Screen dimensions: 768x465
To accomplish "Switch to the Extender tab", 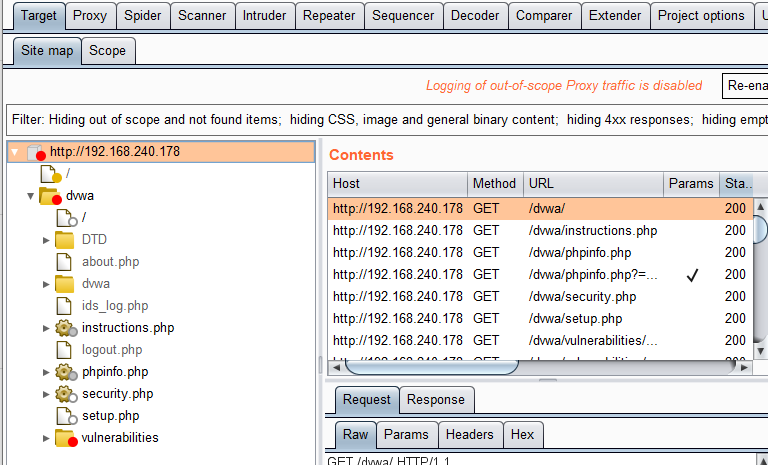I will tap(616, 16).
